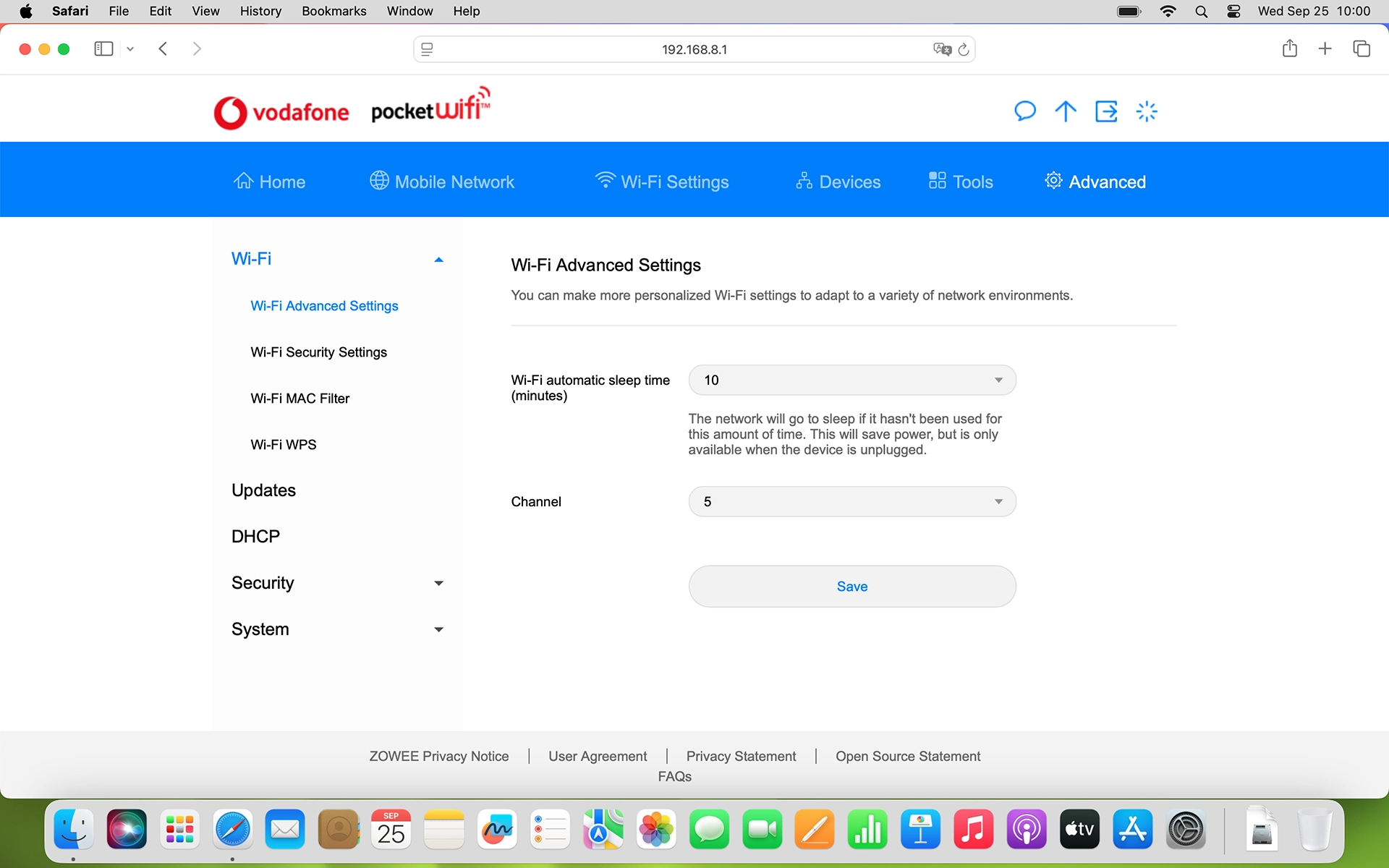Open the messages speech bubble icon
This screenshot has height=868, width=1389.
pos(1024,111)
